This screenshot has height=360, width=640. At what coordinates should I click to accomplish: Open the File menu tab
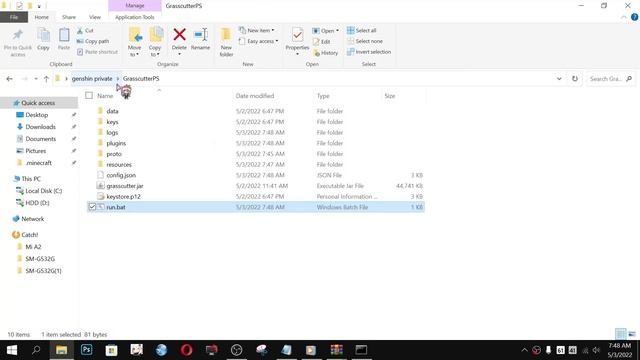pos(14,17)
